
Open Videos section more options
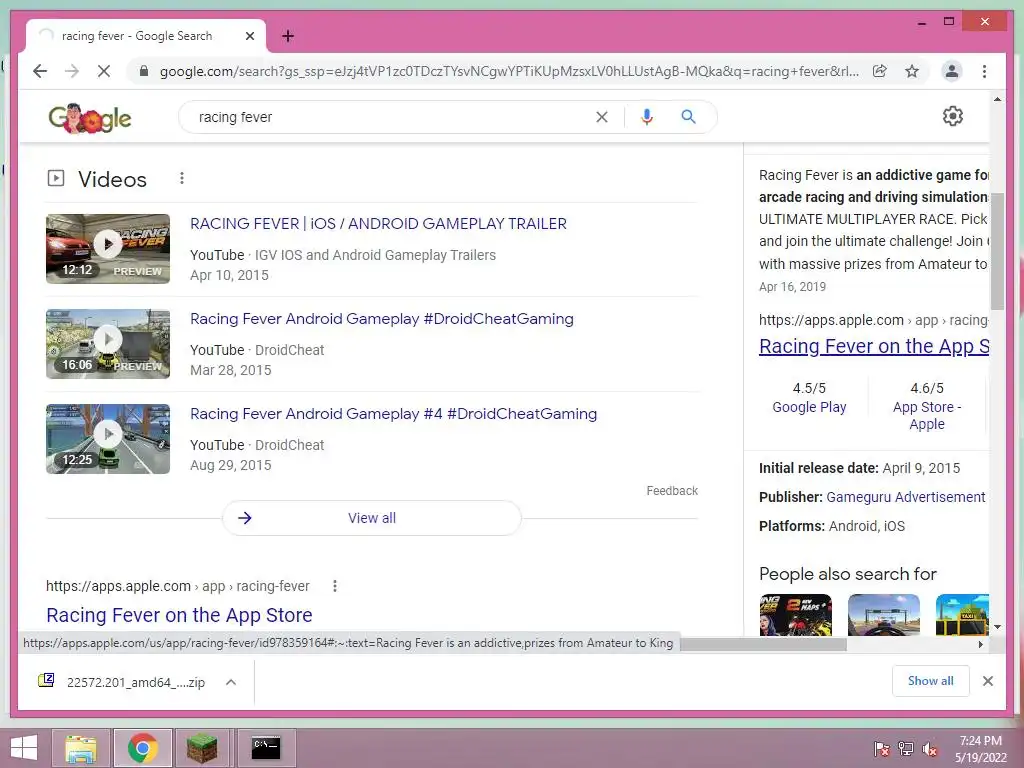[182, 178]
